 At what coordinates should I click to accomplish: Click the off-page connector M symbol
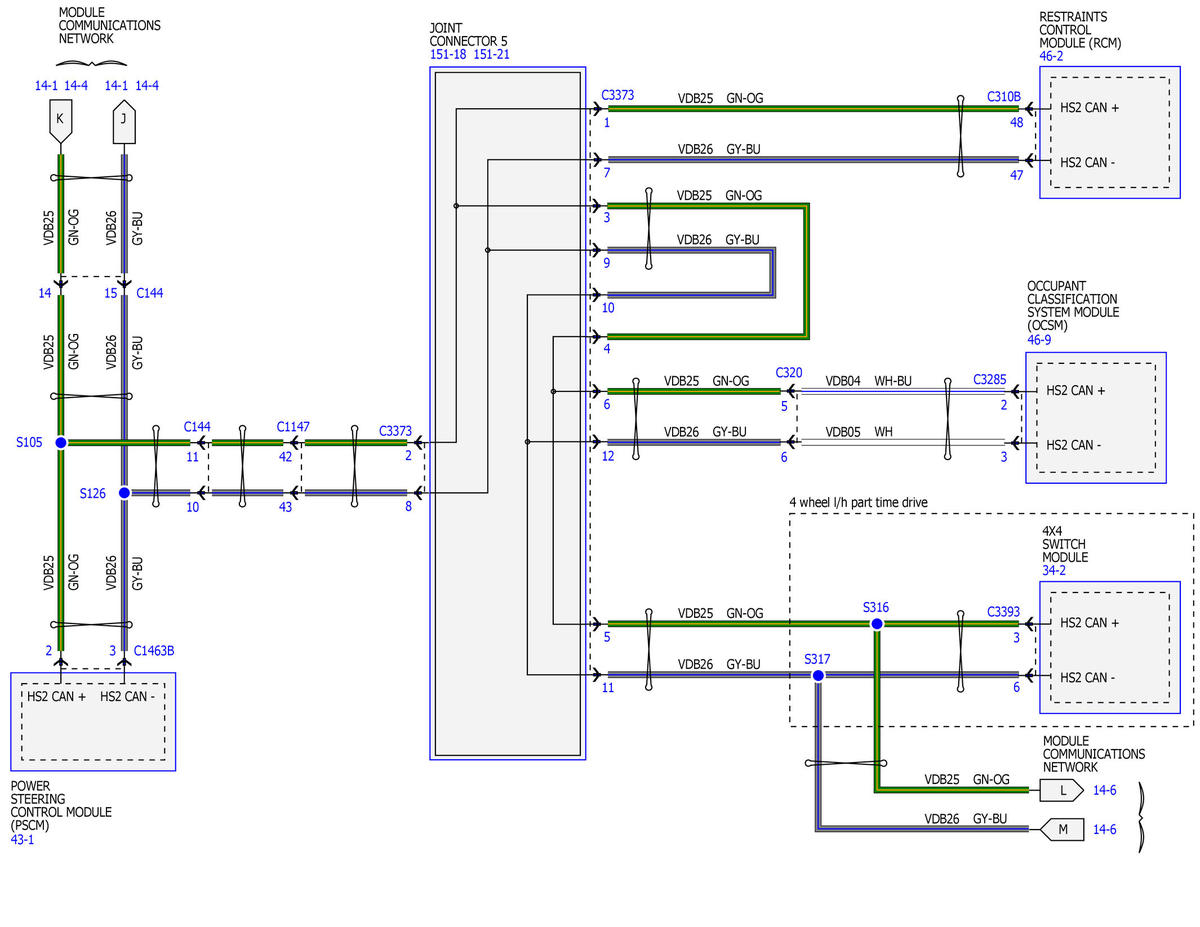coord(1061,829)
